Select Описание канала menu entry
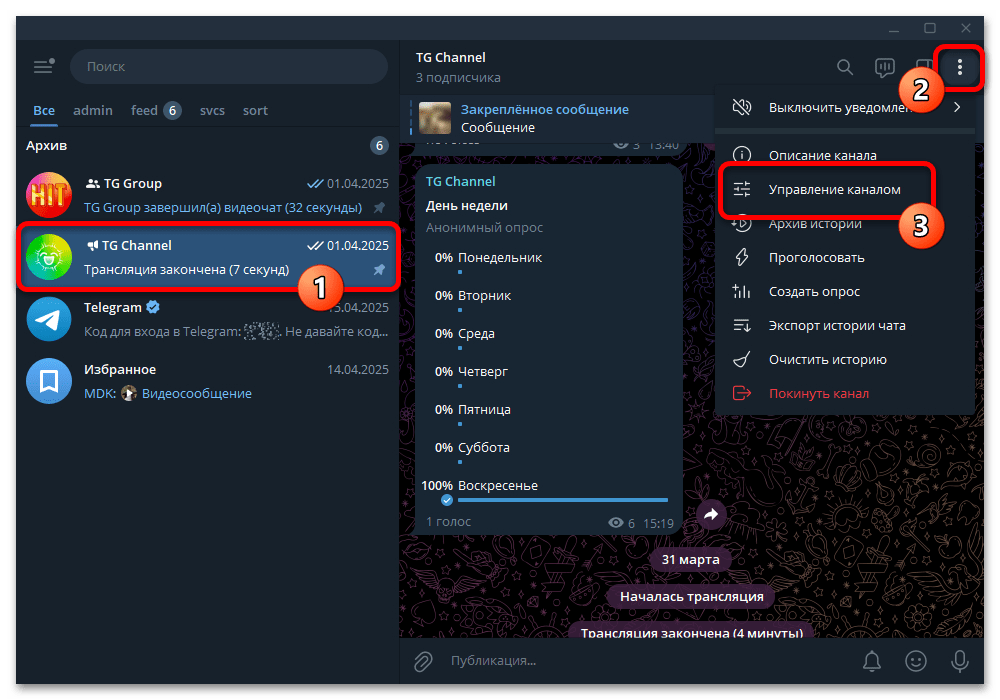Viewport: 1000px width, 700px height. click(845, 155)
